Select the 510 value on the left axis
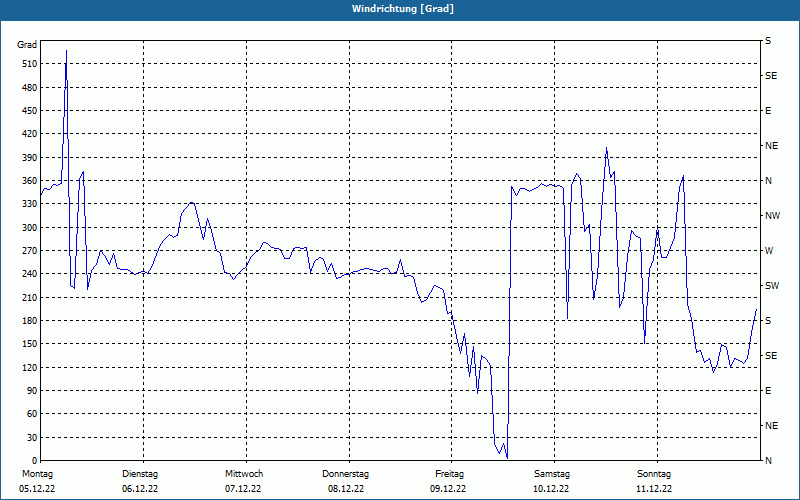 click(30, 64)
